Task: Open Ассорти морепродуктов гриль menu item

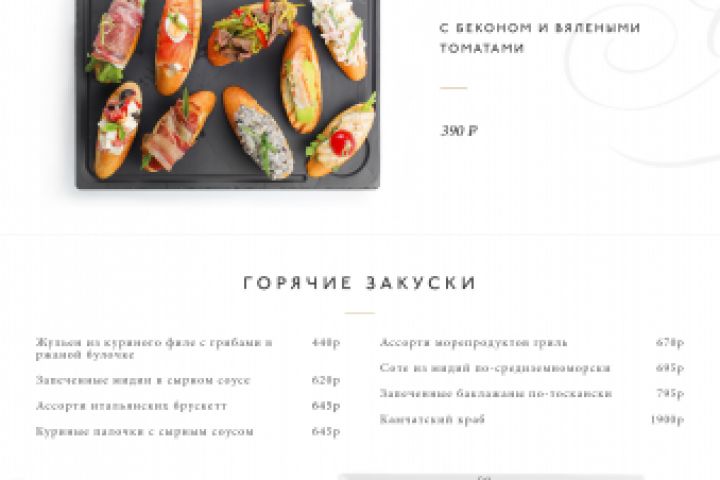Action: 474,343
